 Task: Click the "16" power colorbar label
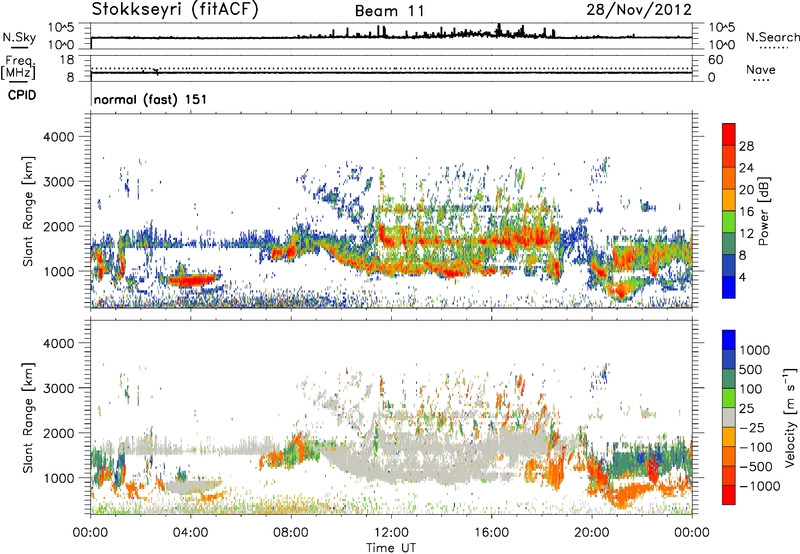746,212
